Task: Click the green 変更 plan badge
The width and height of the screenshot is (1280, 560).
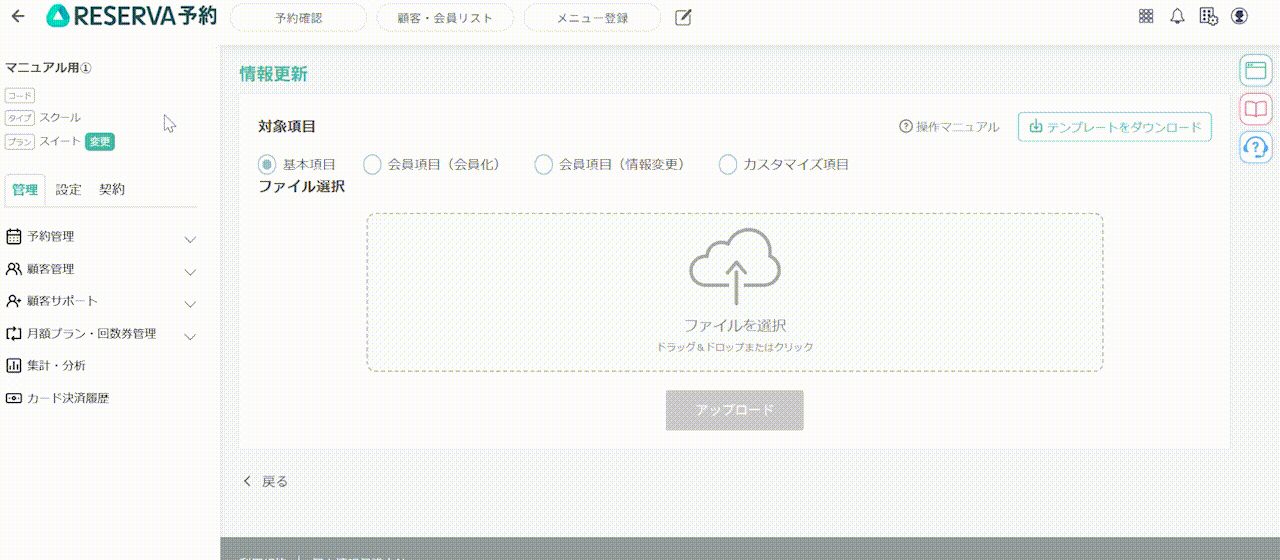Action: pyautogui.click(x=100, y=142)
